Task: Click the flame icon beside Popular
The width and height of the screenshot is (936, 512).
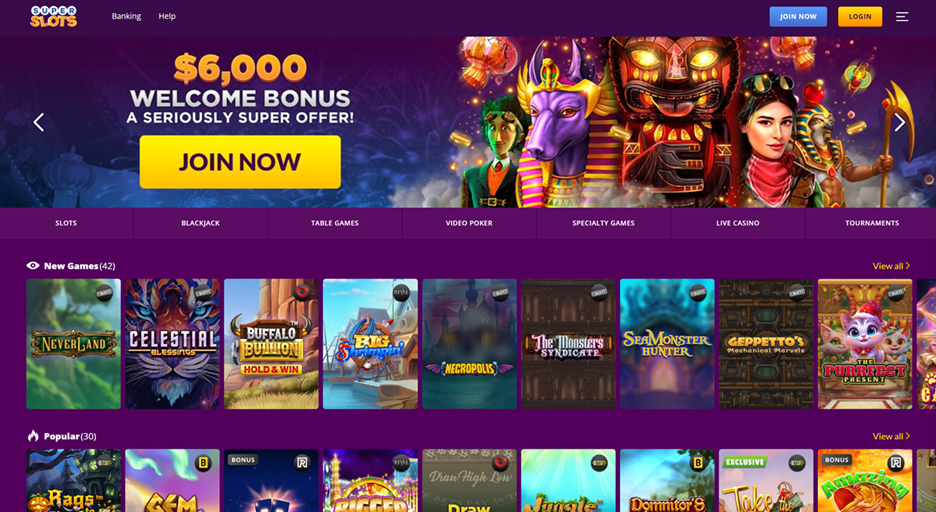Action: (33, 436)
